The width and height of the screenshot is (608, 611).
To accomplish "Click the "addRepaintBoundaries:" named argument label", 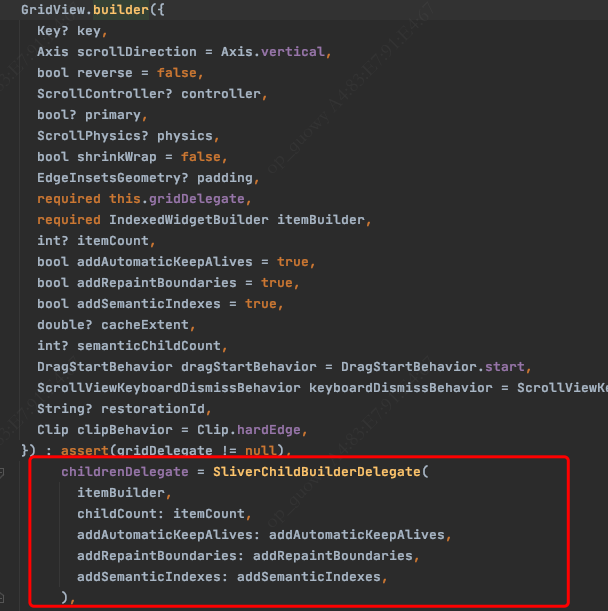I will point(160,556).
